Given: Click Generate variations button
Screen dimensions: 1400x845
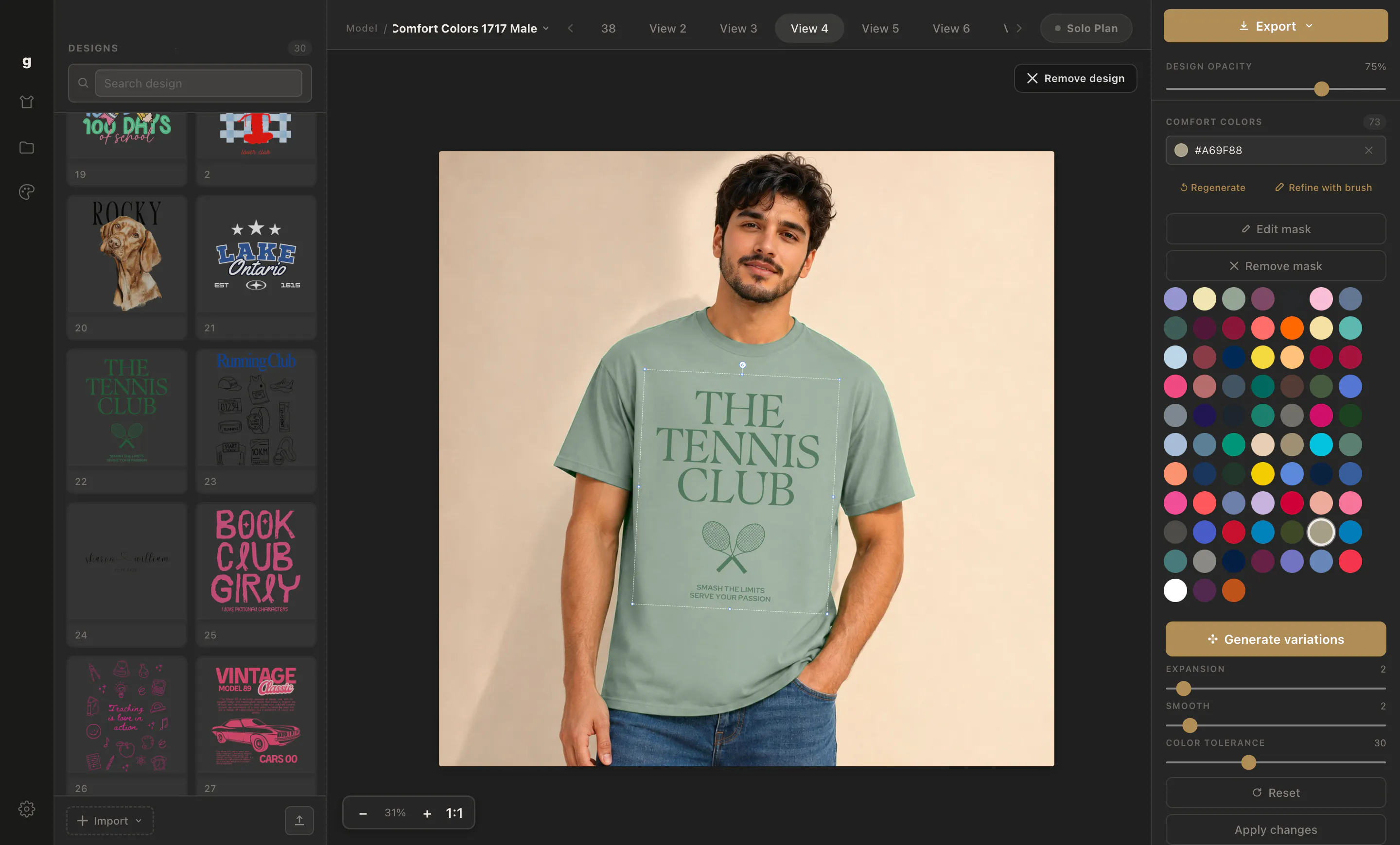Looking at the screenshot, I should (1275, 639).
